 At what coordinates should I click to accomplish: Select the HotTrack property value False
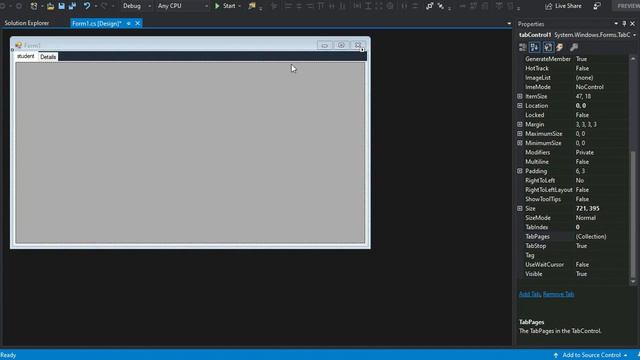point(582,69)
